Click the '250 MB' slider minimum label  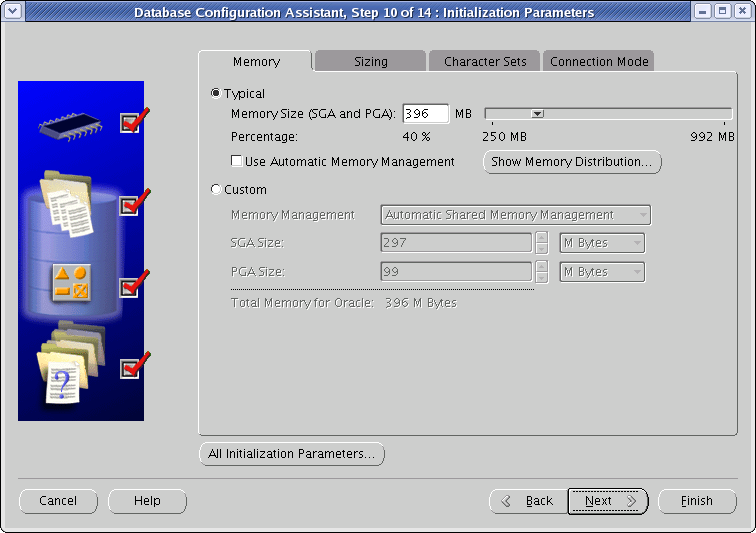(504, 137)
